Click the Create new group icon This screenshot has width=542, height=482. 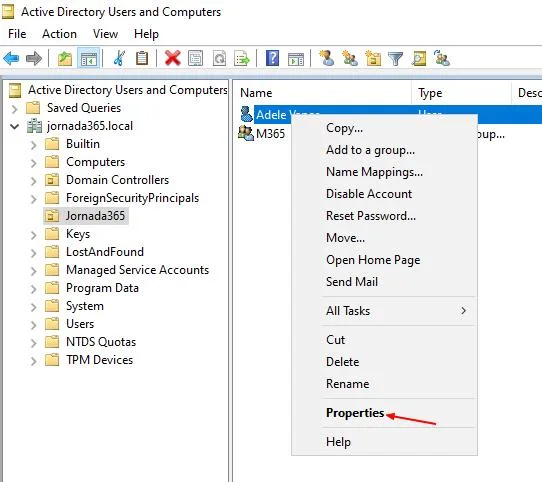[x=349, y=58]
